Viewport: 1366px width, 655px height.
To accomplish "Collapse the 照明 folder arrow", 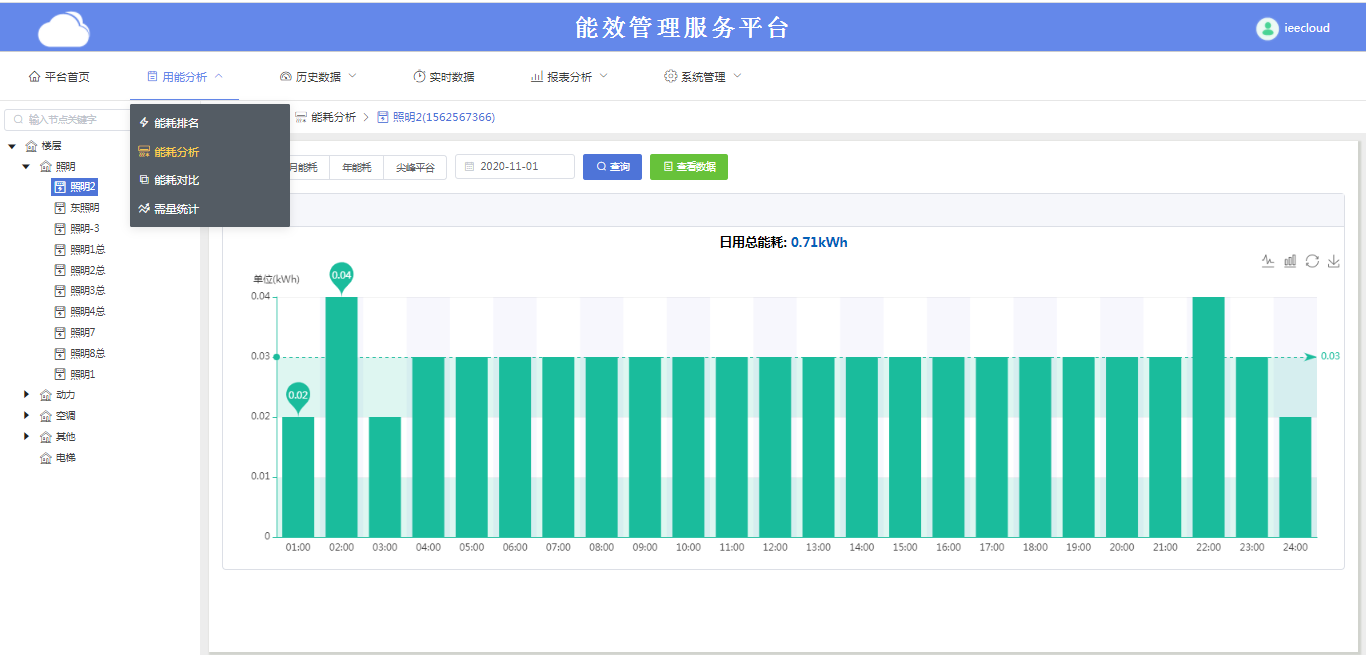I will pos(27,167).
